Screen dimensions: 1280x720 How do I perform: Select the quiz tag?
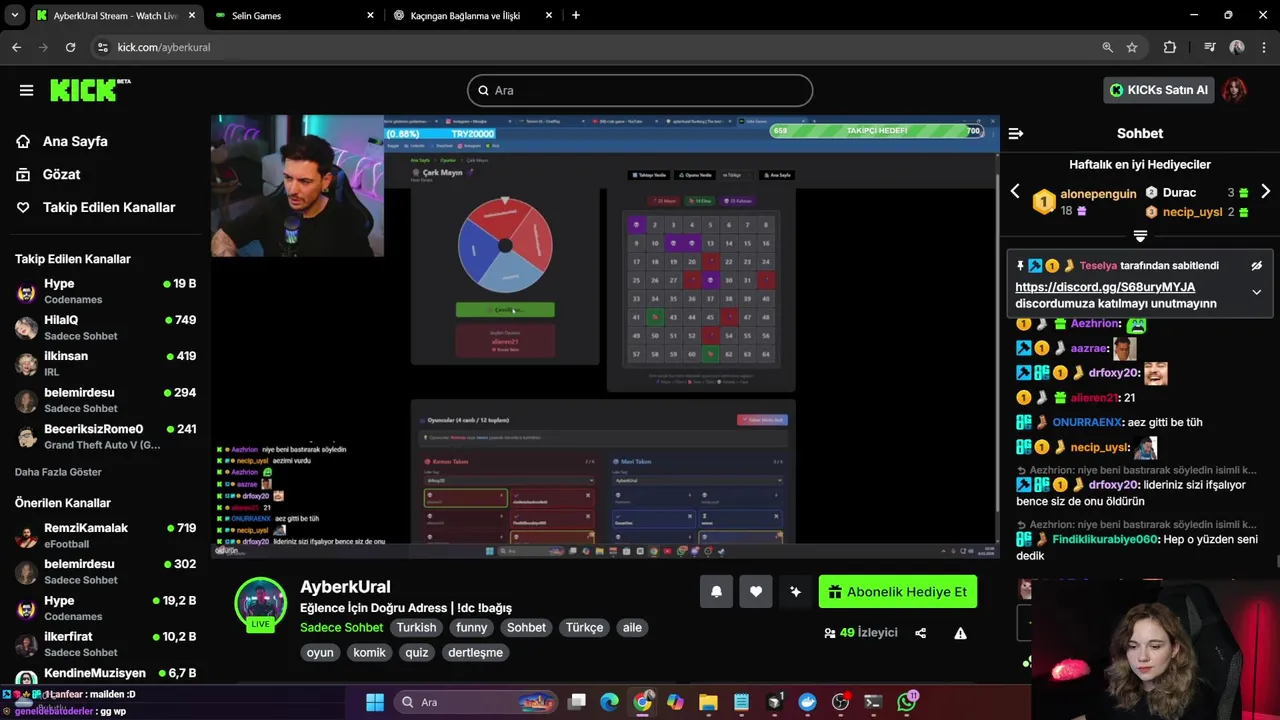[416, 652]
